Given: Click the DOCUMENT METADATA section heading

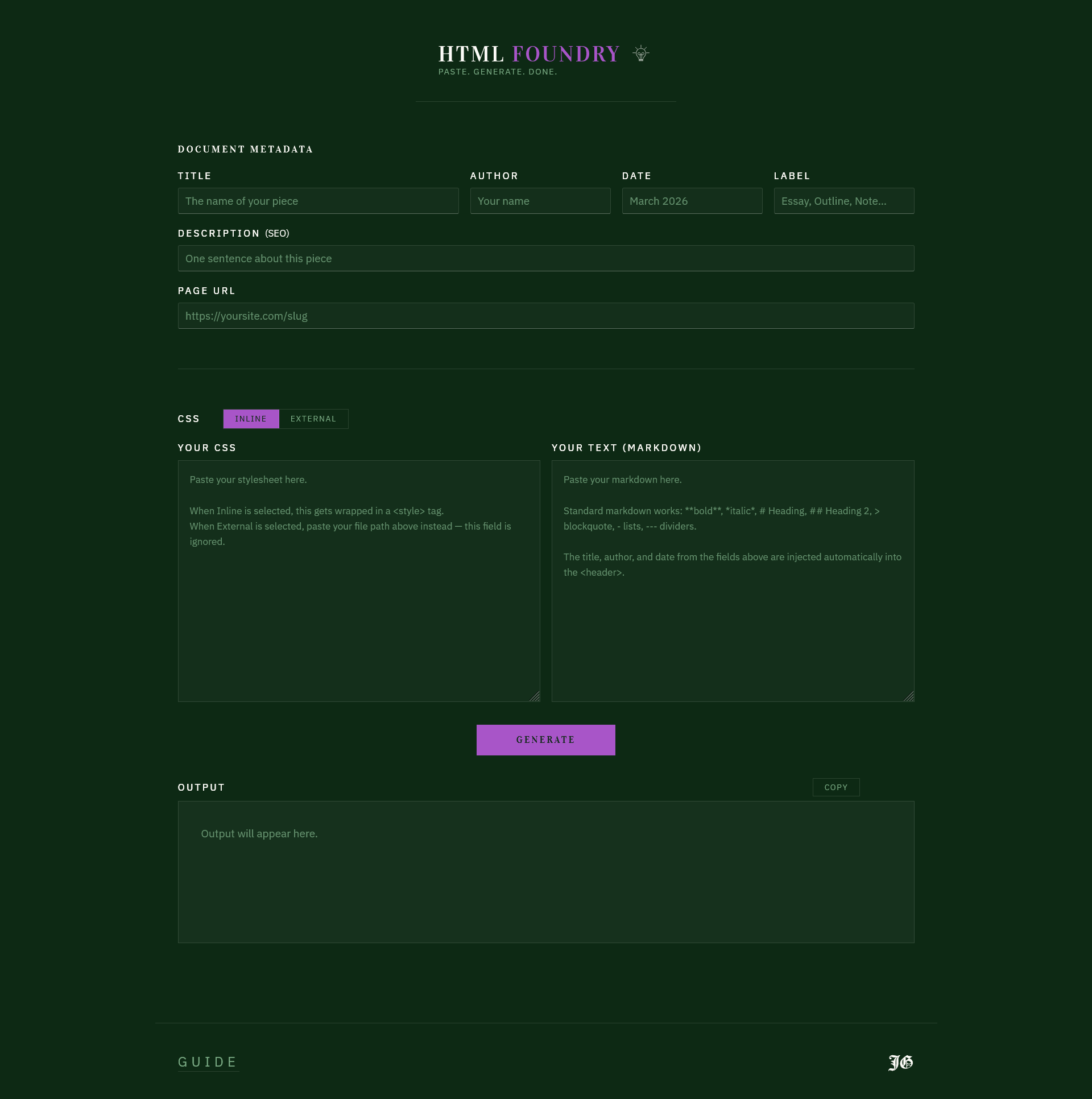Looking at the screenshot, I should tap(245, 149).
